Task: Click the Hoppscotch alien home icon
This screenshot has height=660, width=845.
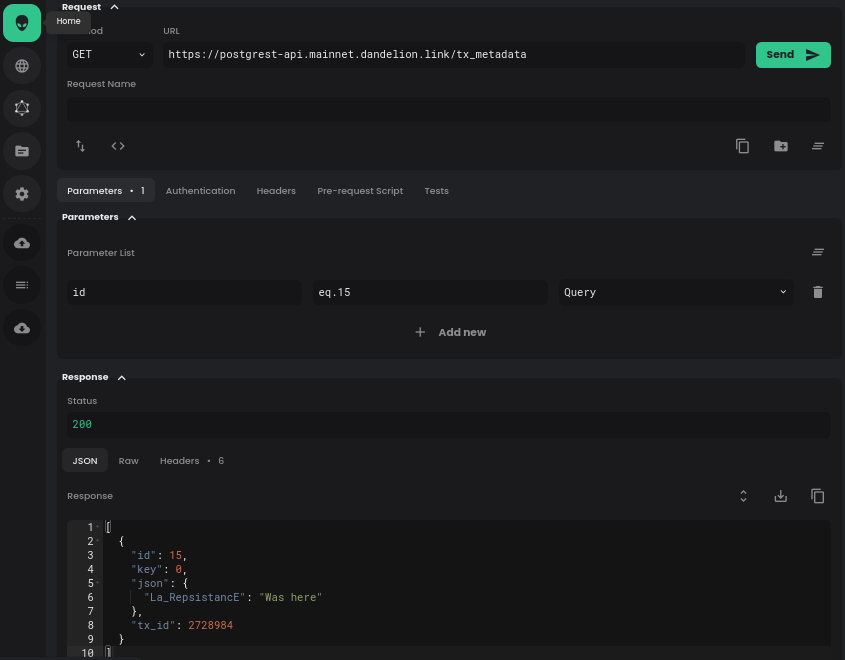Action: click(x=22, y=23)
